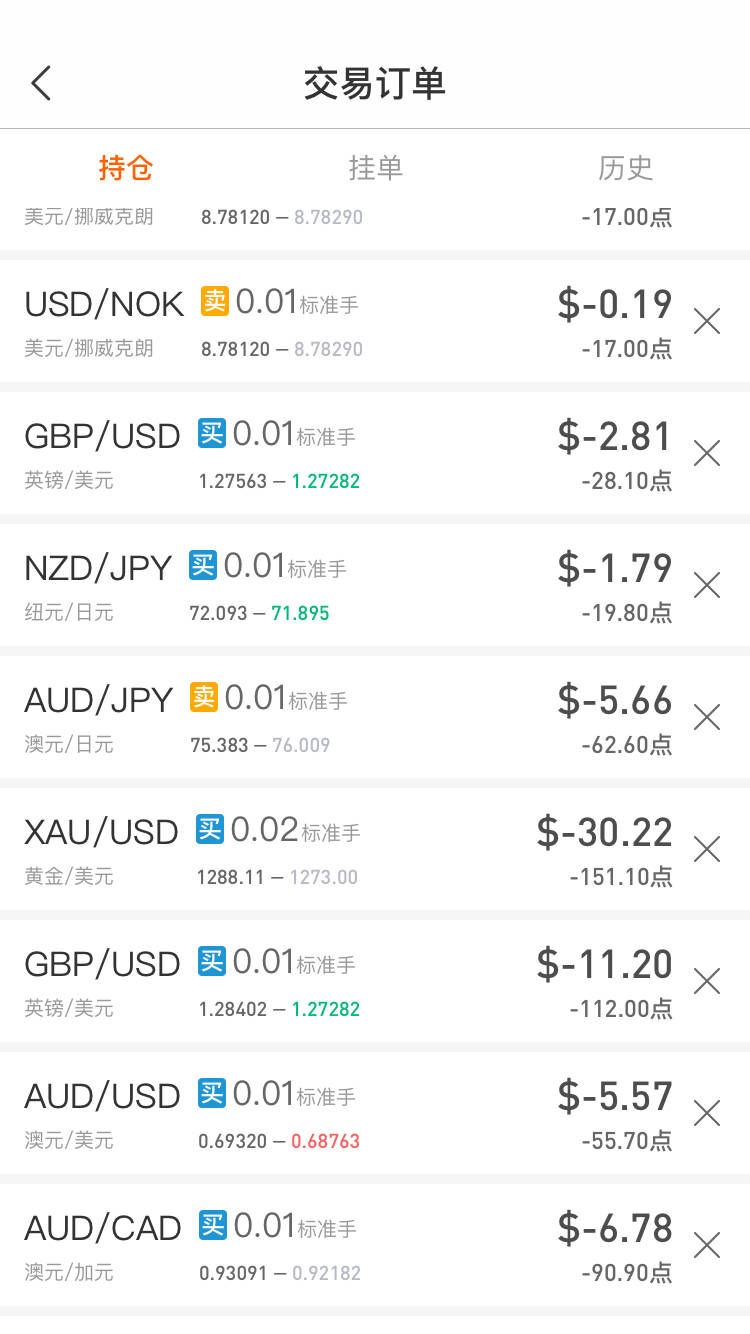Select the AUD/USD 0.69320 price line
The width and height of the screenshot is (750, 1334).
pyautogui.click(x=279, y=1141)
